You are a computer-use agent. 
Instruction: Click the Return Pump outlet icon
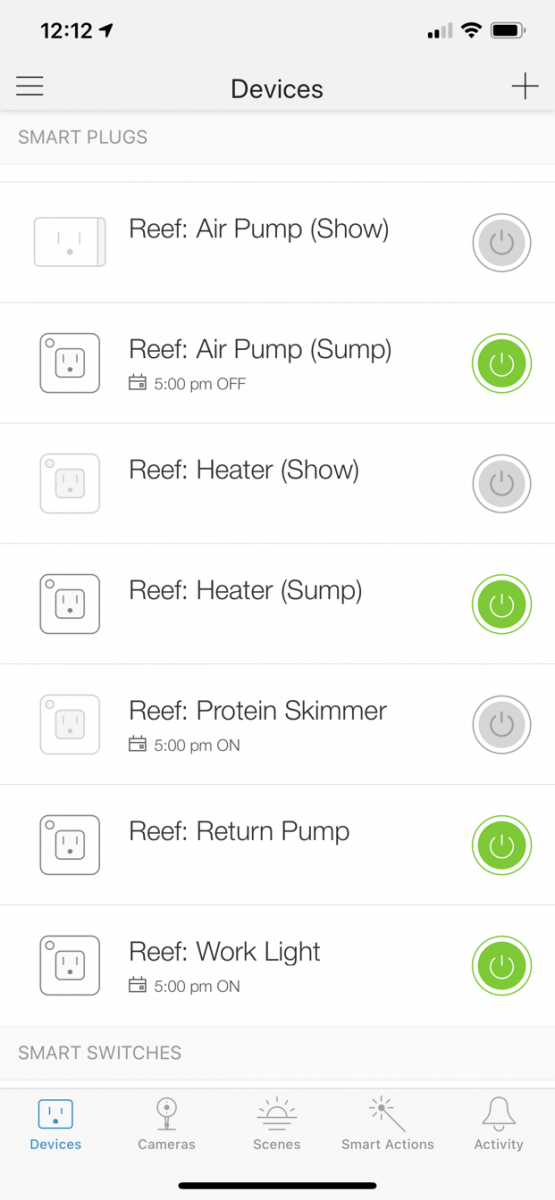(x=70, y=845)
